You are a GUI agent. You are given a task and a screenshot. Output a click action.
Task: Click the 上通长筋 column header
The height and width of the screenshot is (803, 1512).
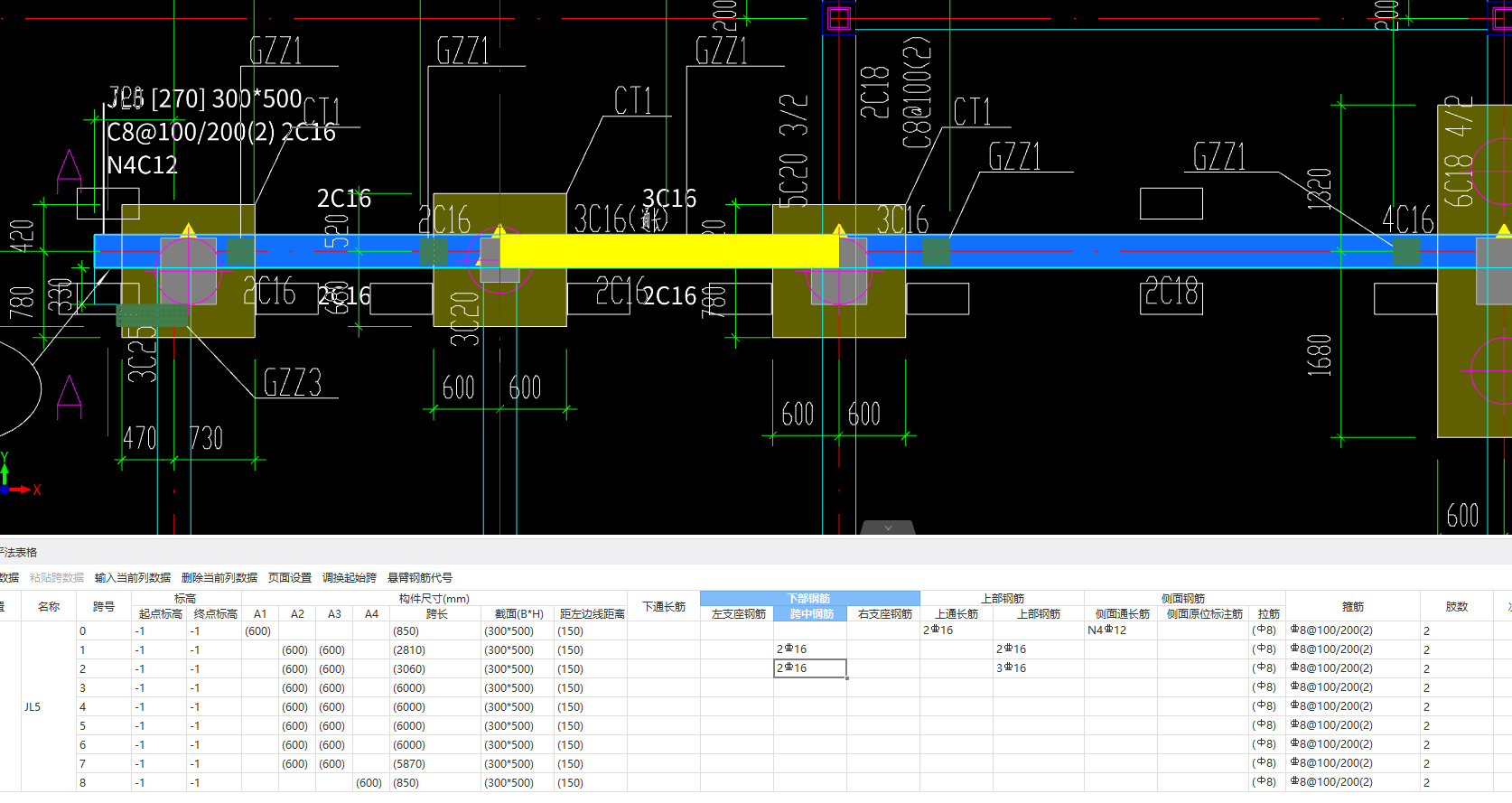(x=957, y=614)
